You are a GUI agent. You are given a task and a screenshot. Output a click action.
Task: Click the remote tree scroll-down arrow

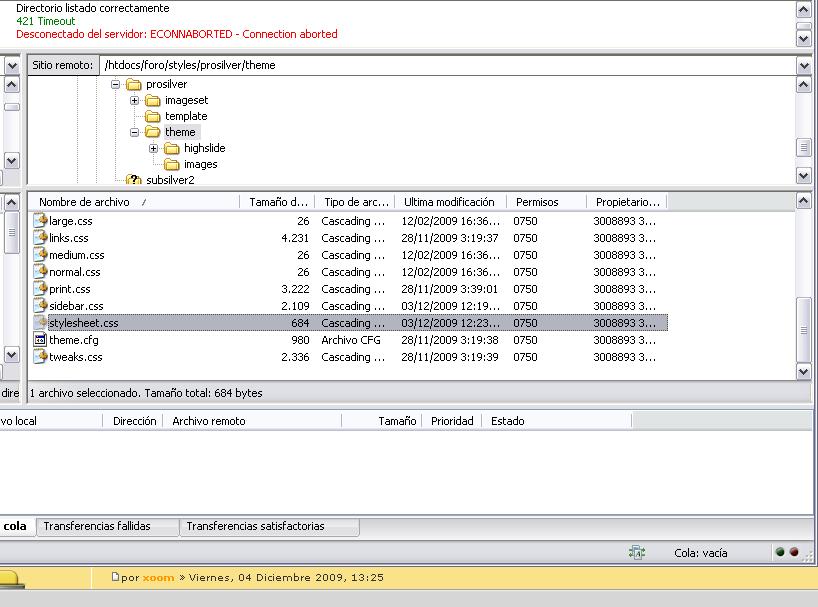pos(804,176)
